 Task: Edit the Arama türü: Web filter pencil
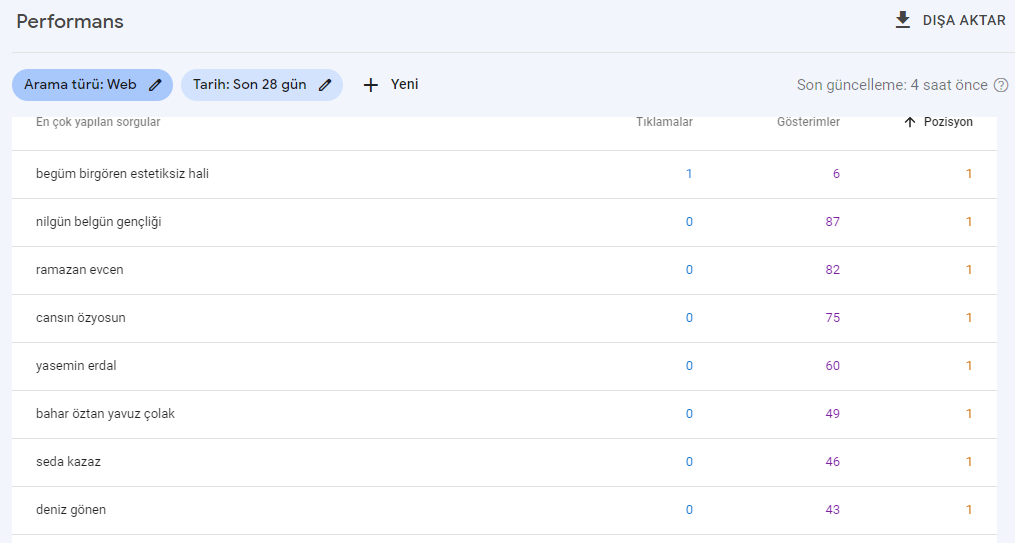(x=155, y=85)
